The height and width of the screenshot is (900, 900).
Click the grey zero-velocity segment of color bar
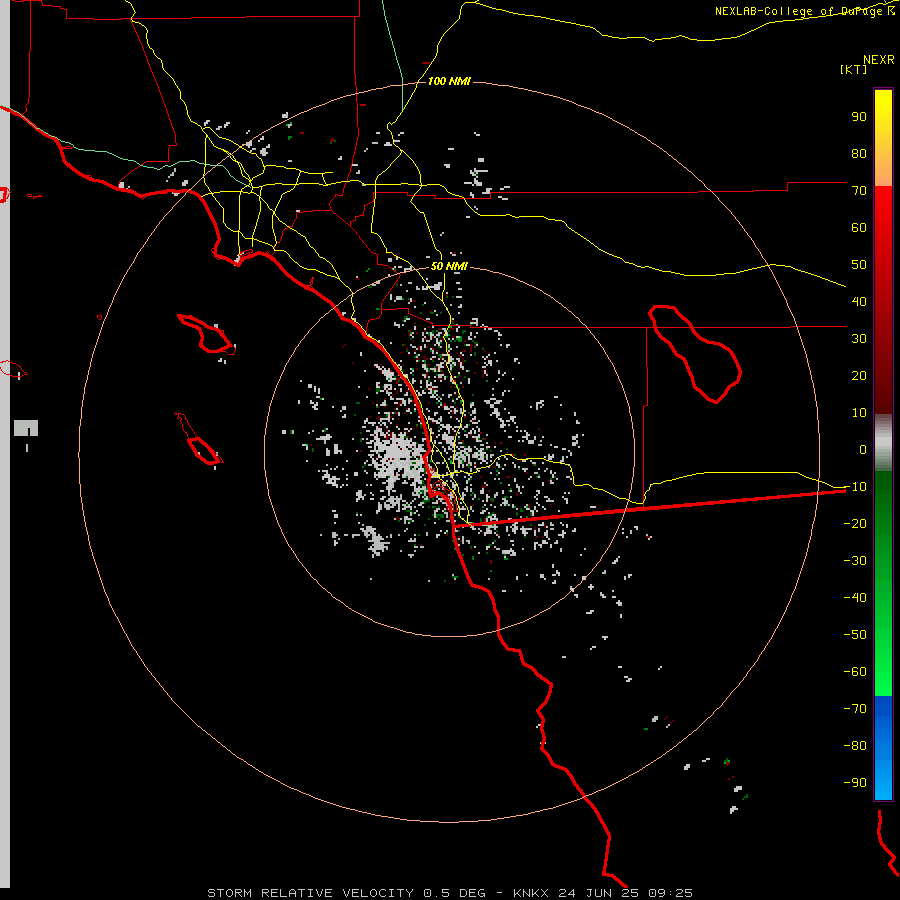(883, 443)
